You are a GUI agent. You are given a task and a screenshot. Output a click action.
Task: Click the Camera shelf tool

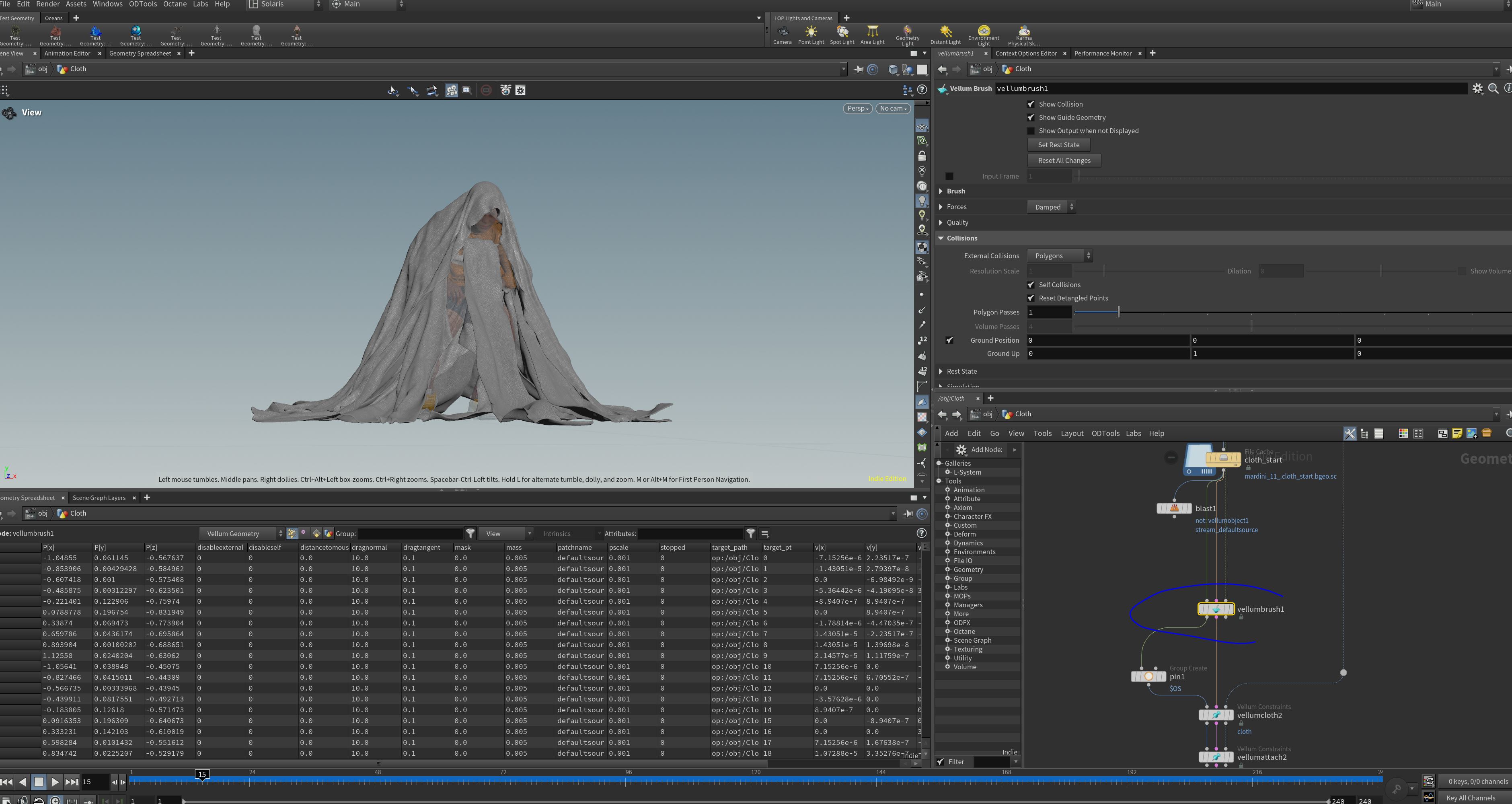782,35
